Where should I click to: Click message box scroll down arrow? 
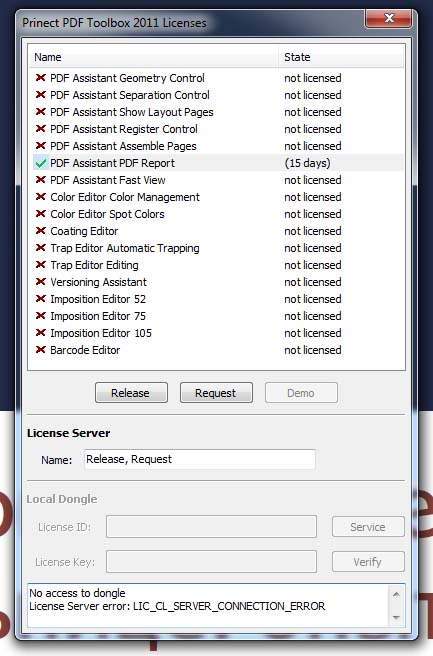(x=396, y=618)
